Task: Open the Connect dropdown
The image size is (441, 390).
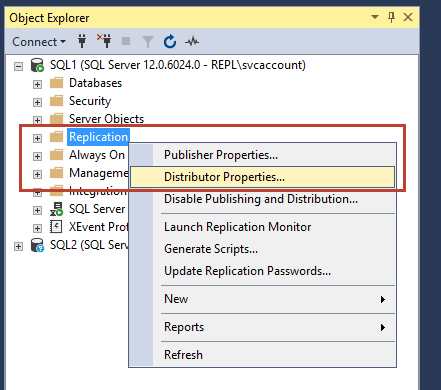Action: [39, 42]
